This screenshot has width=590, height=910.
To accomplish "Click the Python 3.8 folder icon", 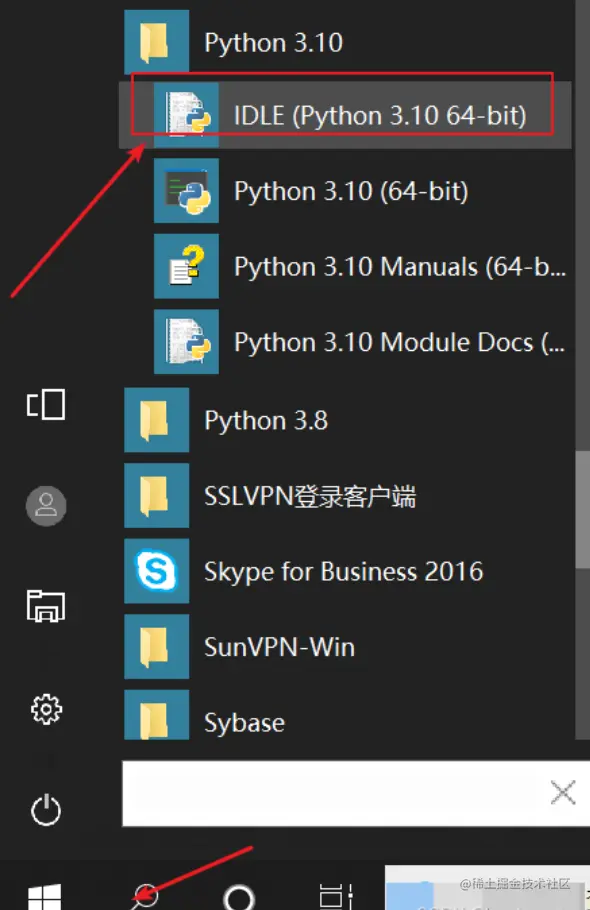I will click(x=157, y=420).
